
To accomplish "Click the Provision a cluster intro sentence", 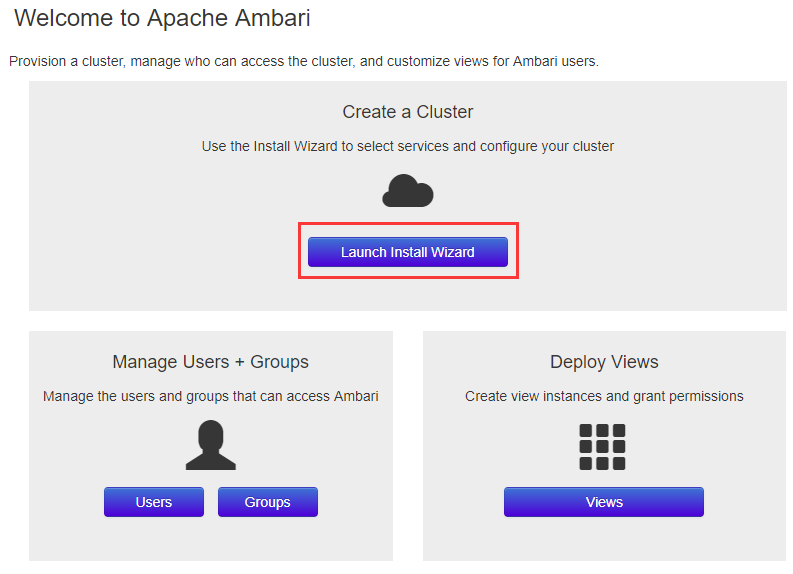I will (x=304, y=61).
